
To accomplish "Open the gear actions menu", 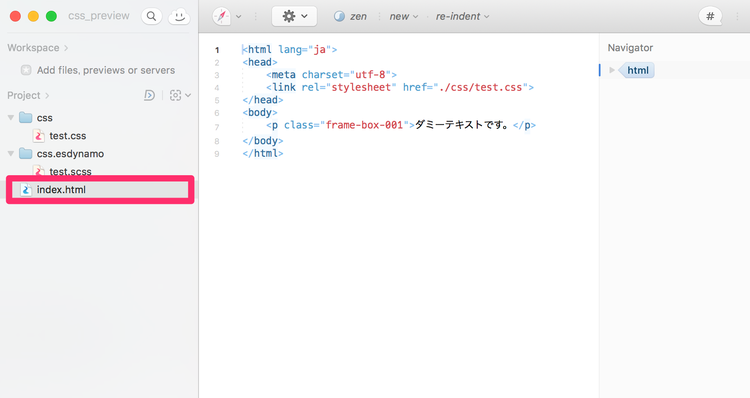I will coord(294,16).
